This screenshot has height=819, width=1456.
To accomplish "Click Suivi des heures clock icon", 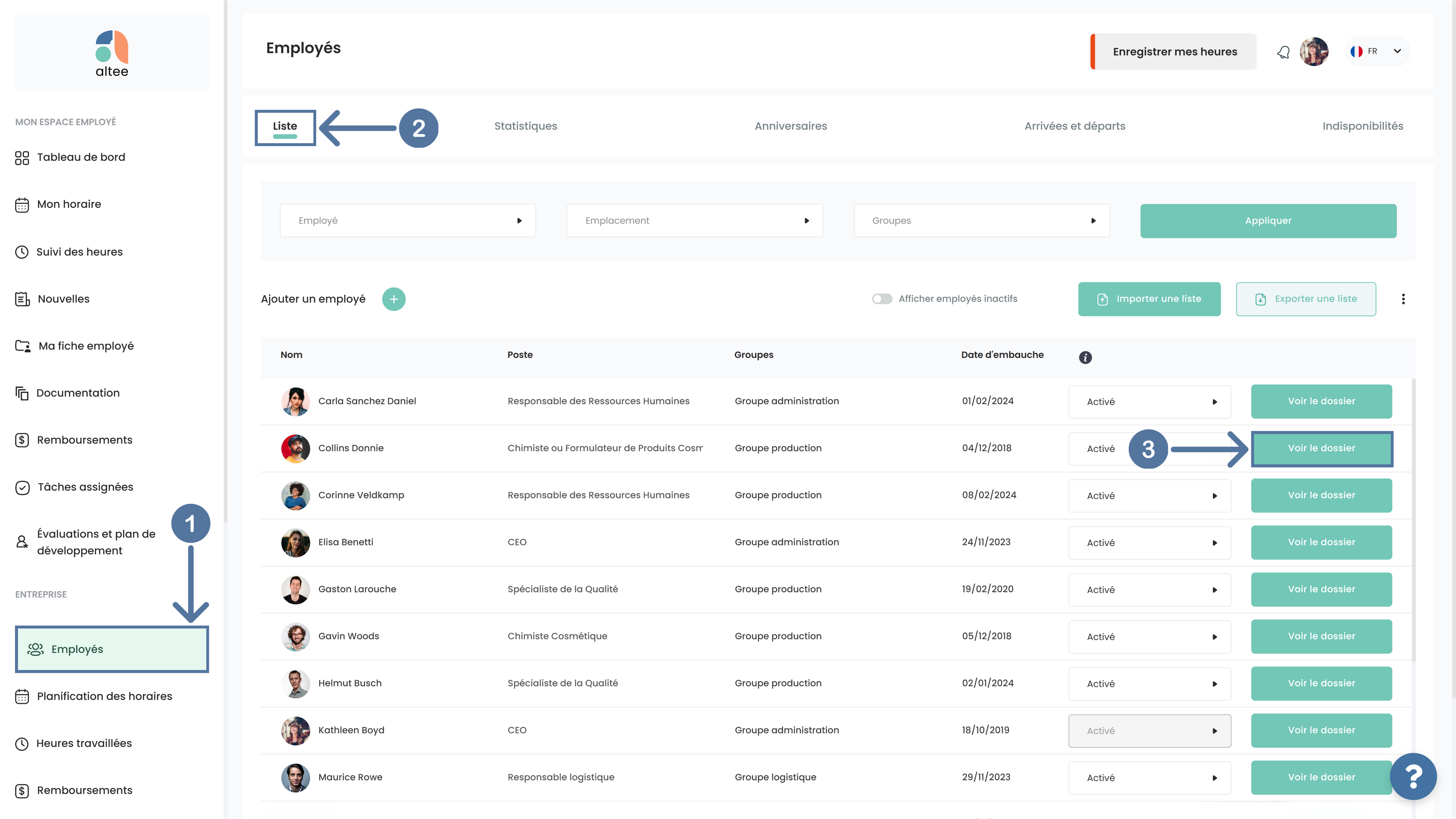I will point(22,252).
